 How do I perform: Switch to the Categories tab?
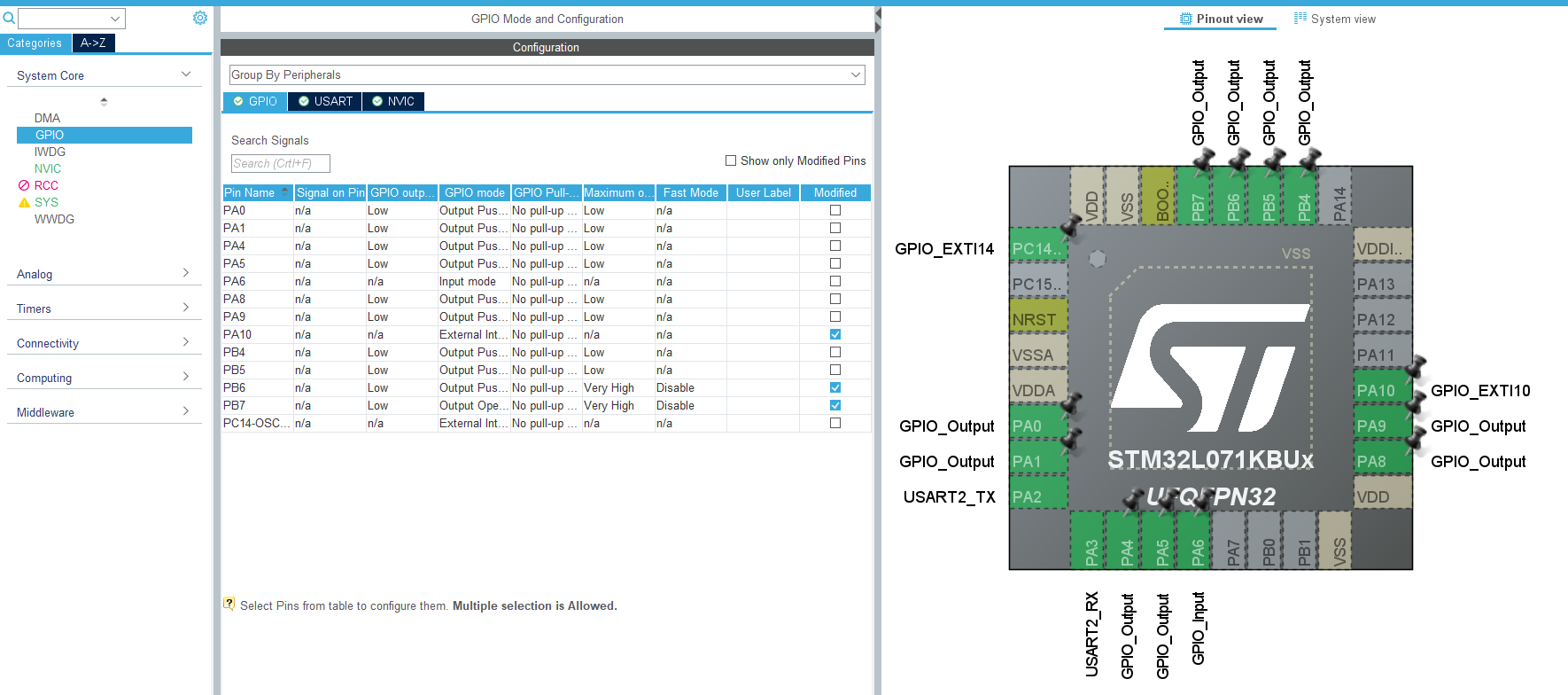click(35, 43)
